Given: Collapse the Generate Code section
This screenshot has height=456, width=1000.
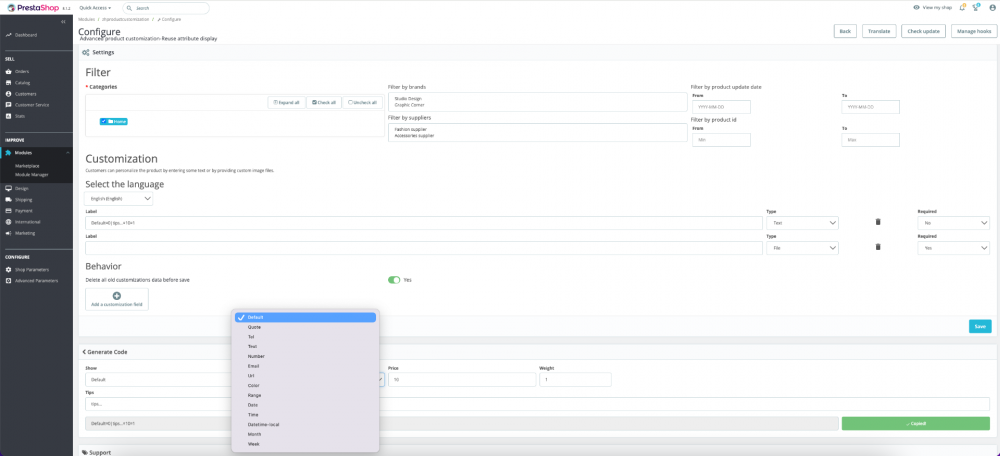Looking at the screenshot, I should pyautogui.click(x=84, y=351).
